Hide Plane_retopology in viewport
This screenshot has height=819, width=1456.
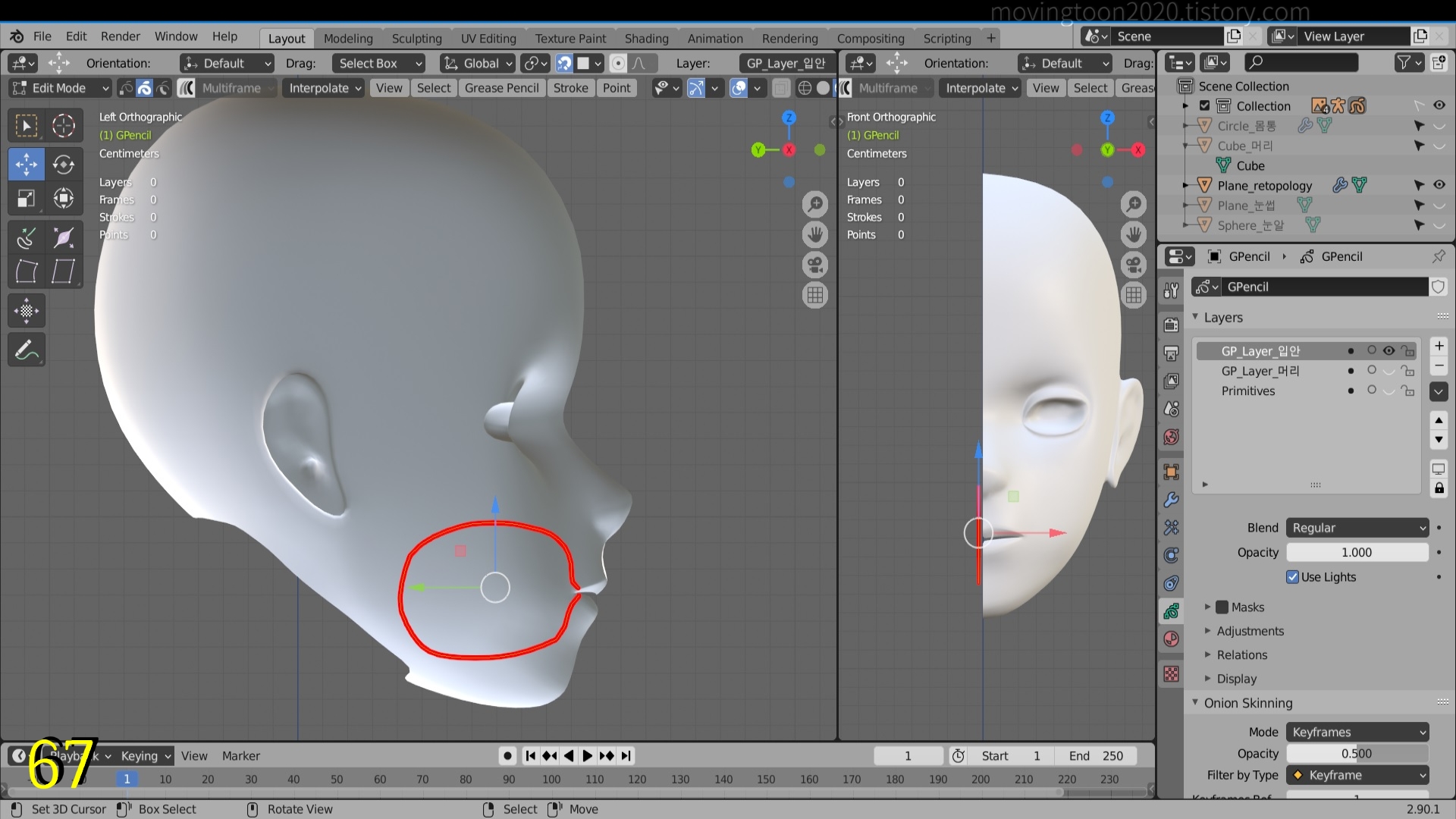point(1439,185)
